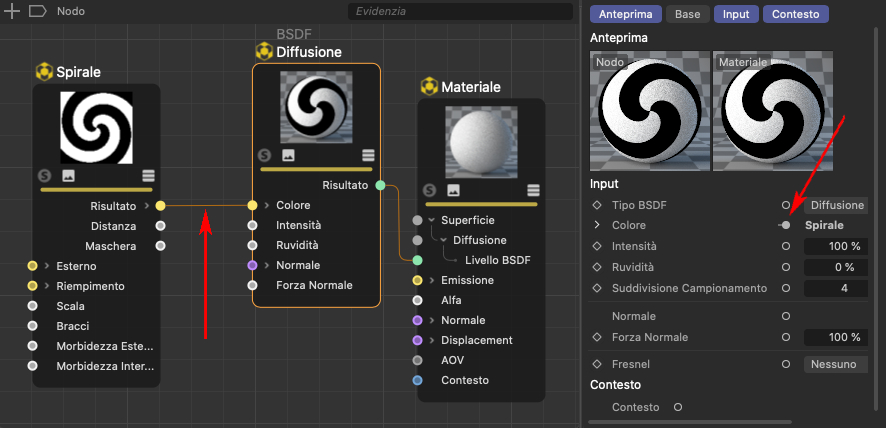Open the hamburger menu on Diffusione node
This screenshot has width=886, height=428.
click(x=368, y=155)
